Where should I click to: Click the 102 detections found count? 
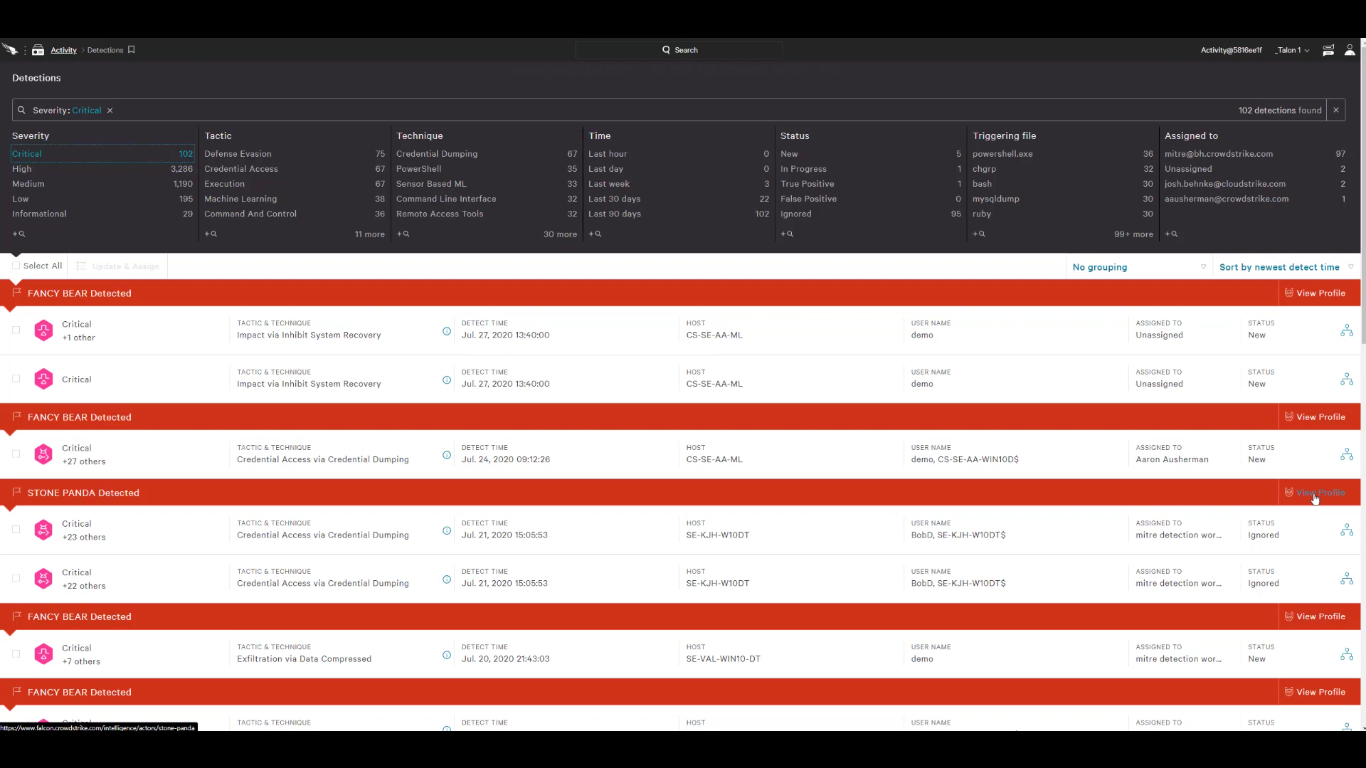click(x=1279, y=111)
